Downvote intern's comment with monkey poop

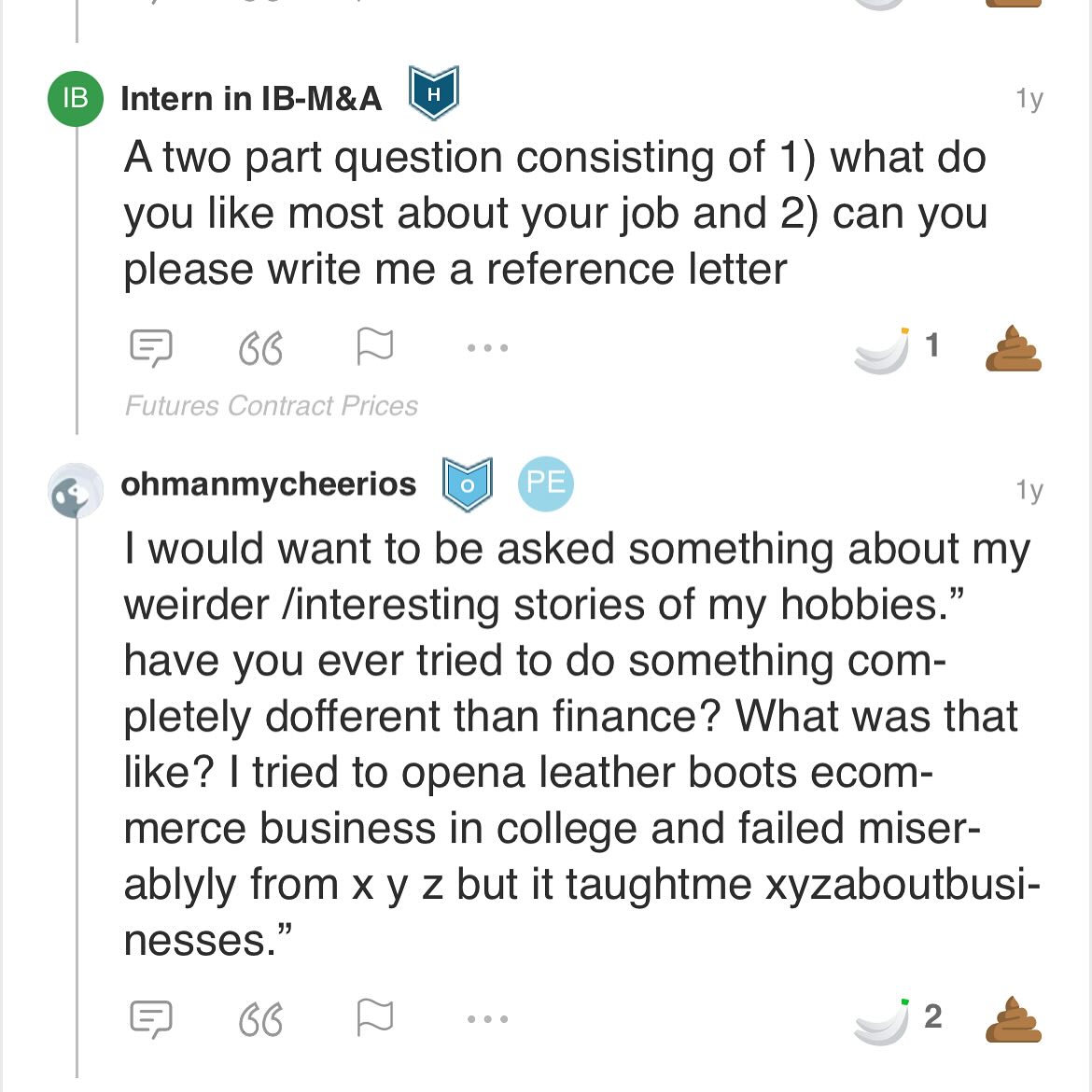pyautogui.click(x=1014, y=349)
